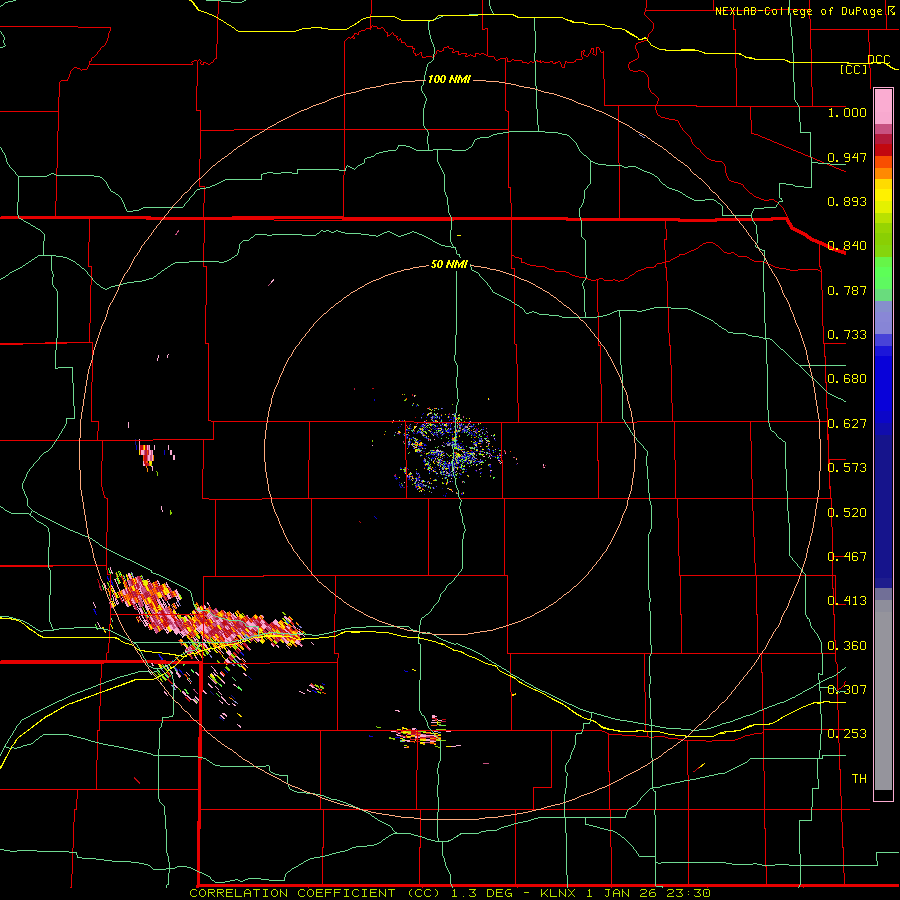Click the 0.467 scale value
Screen dimensions: 900x900
pyautogui.click(x=847, y=557)
